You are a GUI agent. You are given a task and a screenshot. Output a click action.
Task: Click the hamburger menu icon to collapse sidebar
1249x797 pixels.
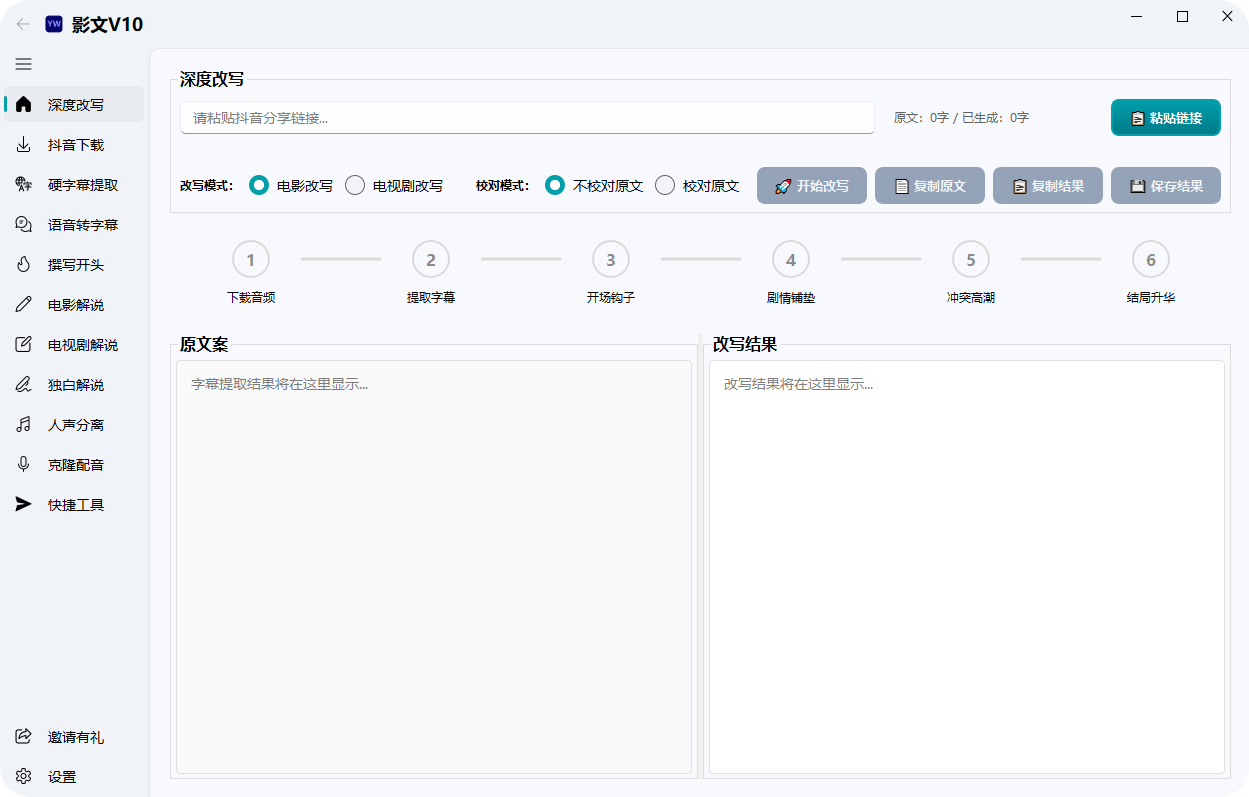(23, 64)
